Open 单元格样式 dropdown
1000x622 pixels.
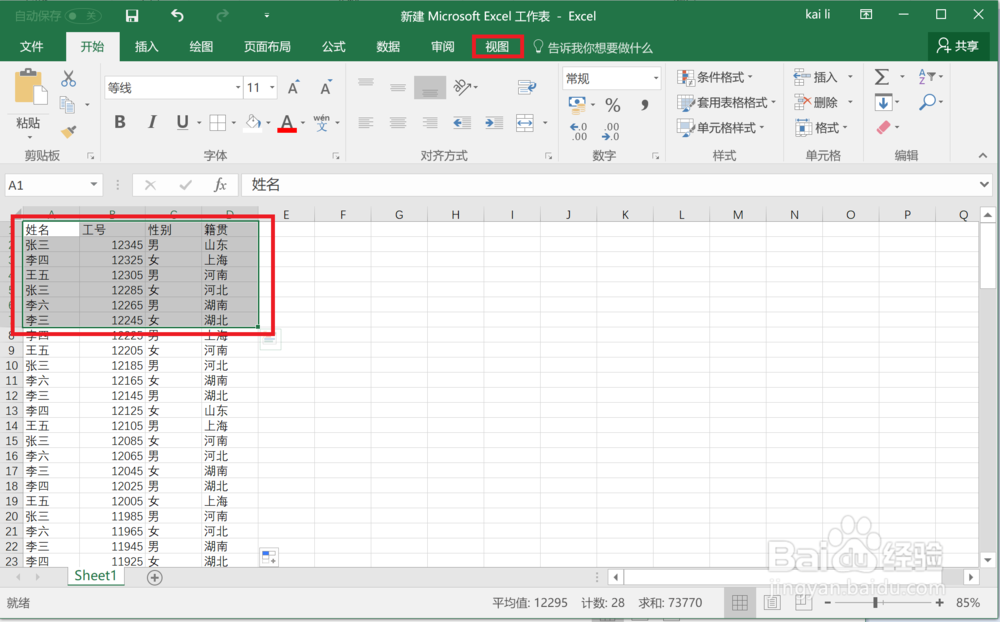click(x=721, y=128)
